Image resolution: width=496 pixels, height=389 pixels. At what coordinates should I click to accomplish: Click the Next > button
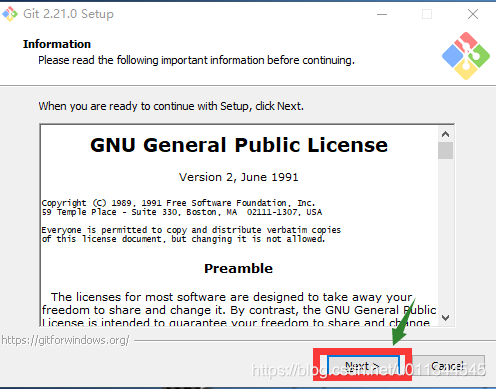(x=363, y=366)
